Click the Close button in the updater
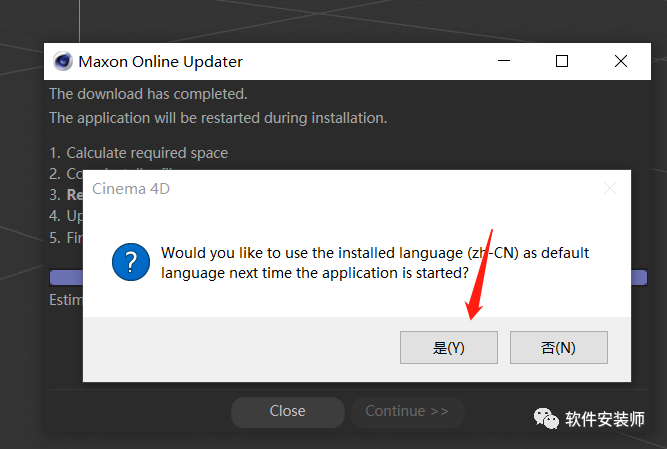The image size is (667, 449). [288, 411]
